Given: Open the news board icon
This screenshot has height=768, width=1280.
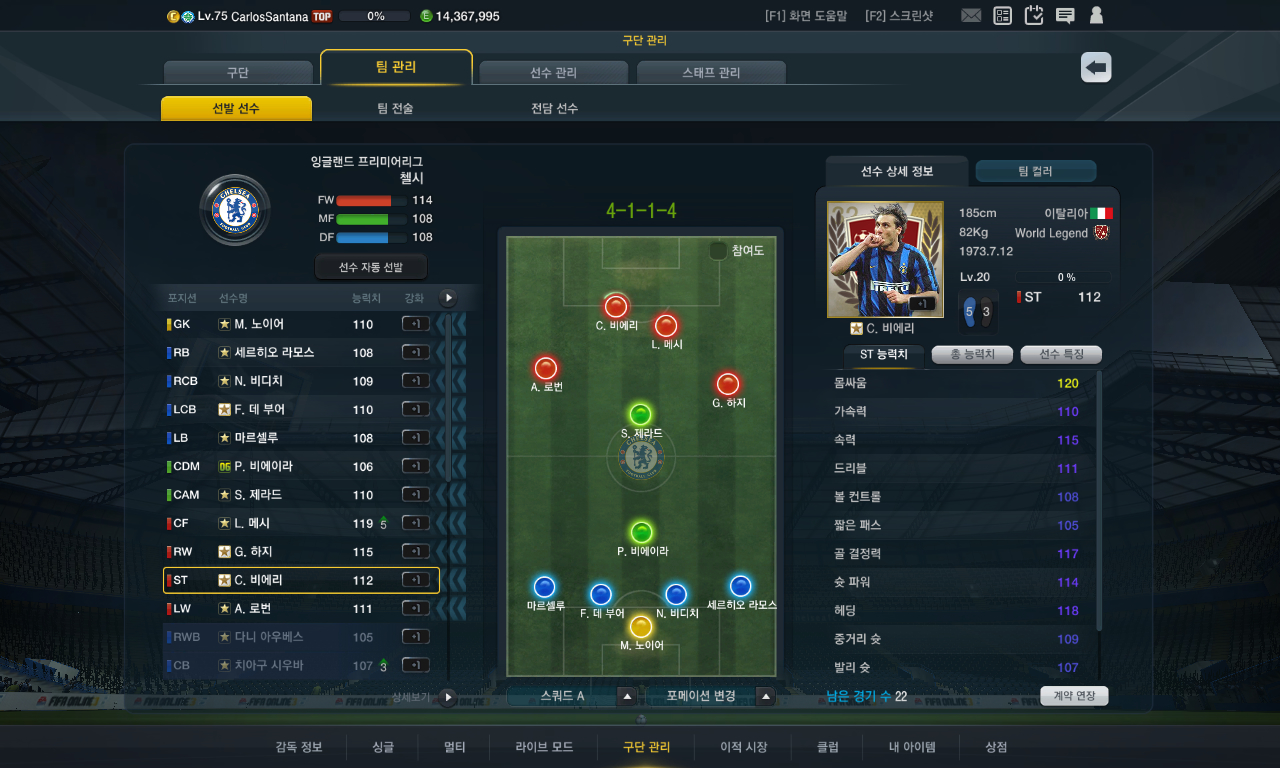Looking at the screenshot, I should (x=1003, y=16).
